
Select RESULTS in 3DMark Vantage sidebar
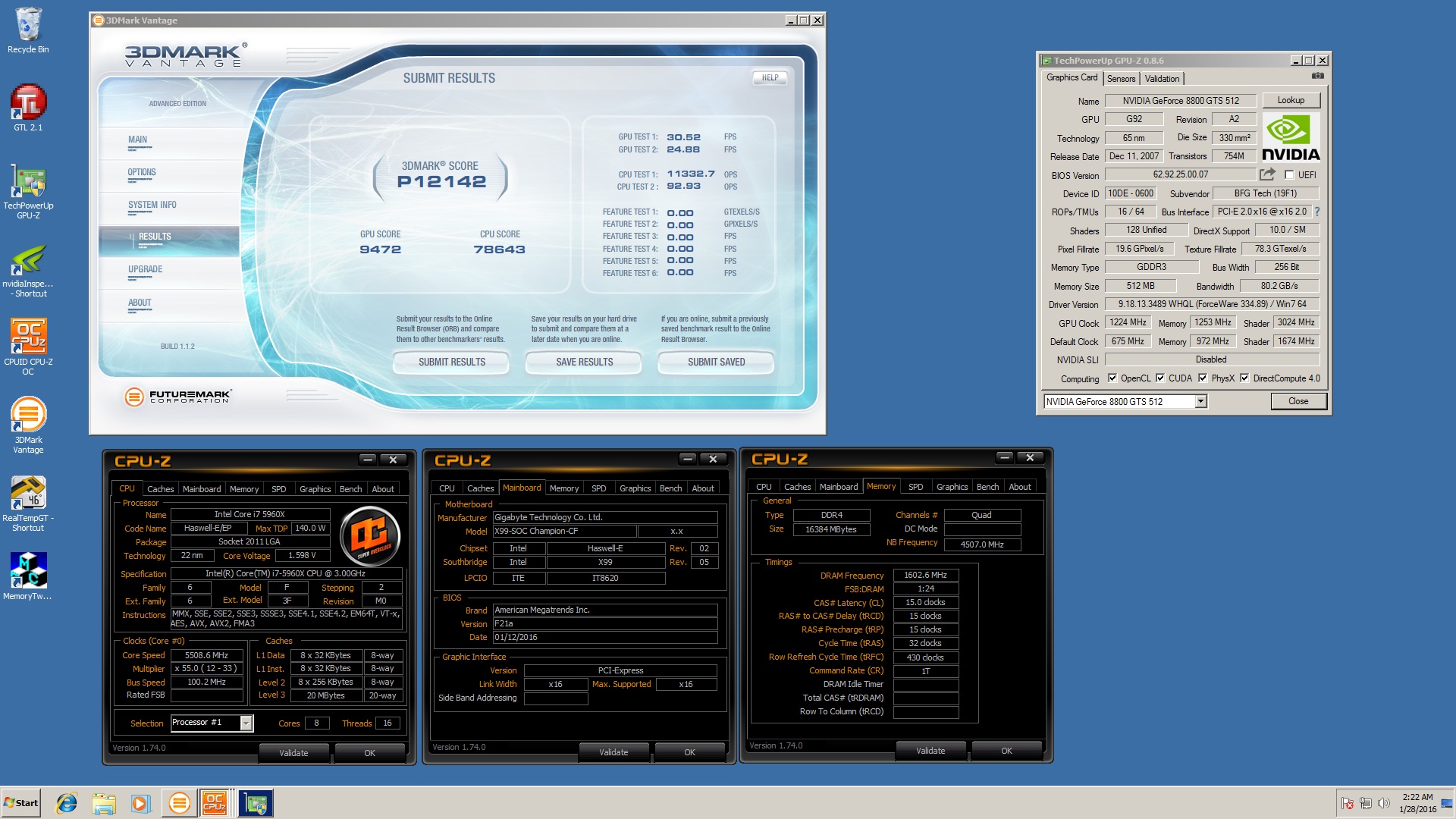pos(155,237)
